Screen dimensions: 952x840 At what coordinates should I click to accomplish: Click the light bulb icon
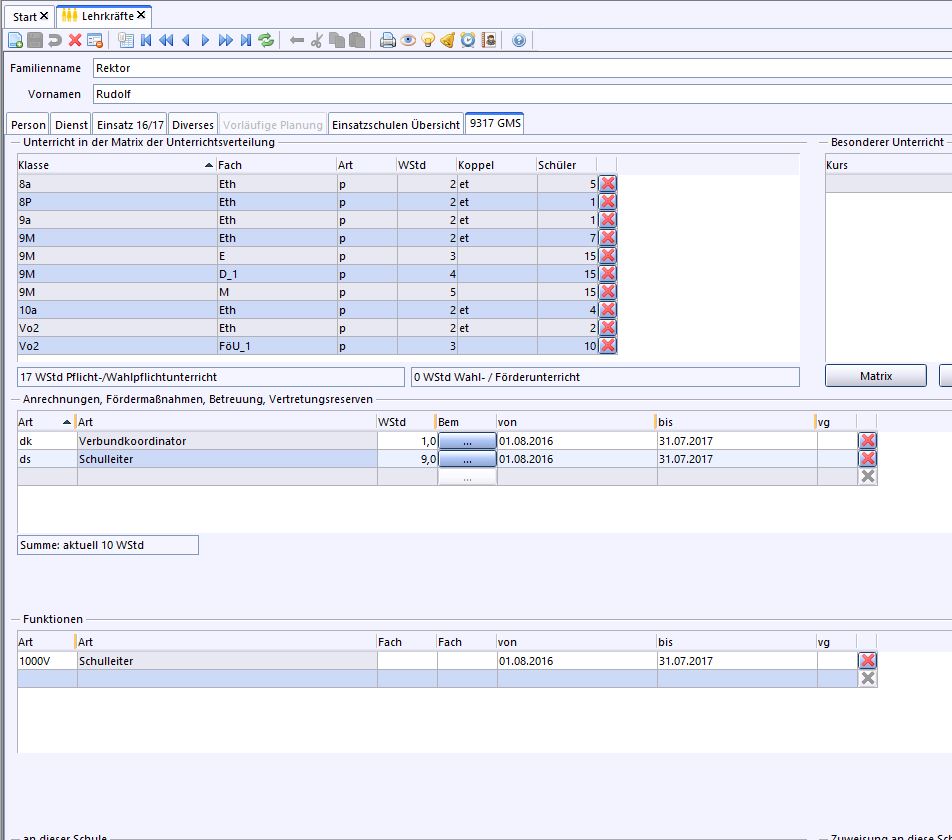tap(428, 41)
